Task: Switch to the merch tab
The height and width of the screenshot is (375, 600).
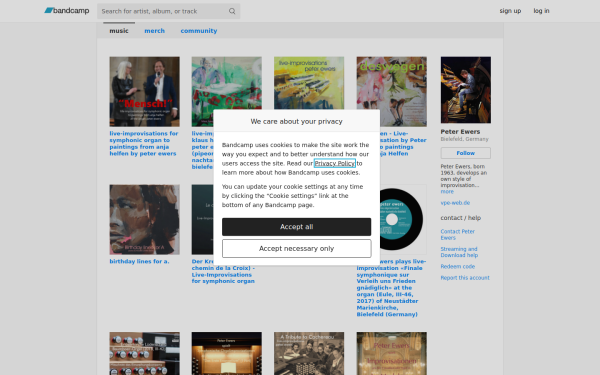Action: coord(154,31)
